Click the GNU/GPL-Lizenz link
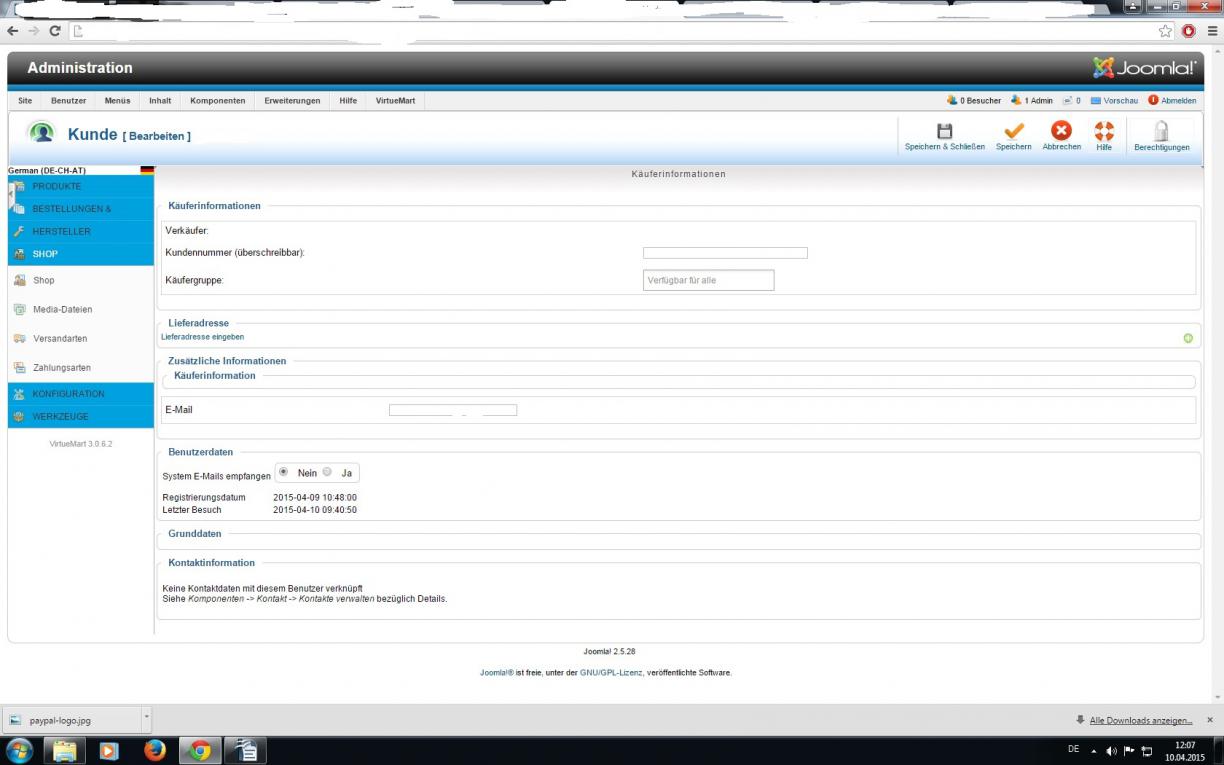 tap(611, 673)
